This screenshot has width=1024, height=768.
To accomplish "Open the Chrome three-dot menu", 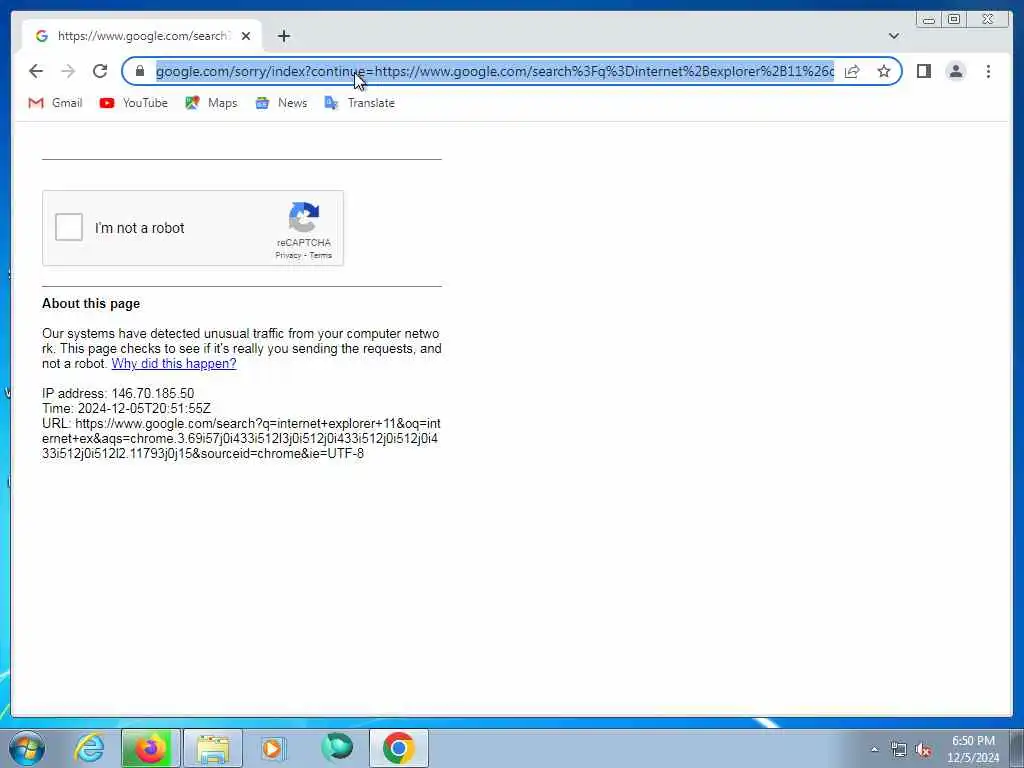I will point(988,71).
